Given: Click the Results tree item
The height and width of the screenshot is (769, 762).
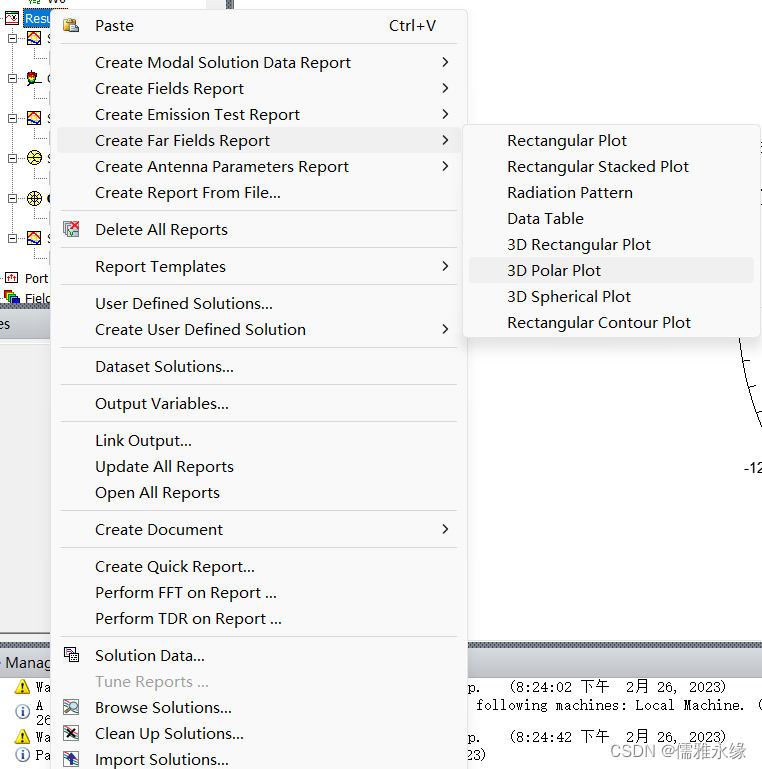Looking at the screenshot, I should 37,19.
